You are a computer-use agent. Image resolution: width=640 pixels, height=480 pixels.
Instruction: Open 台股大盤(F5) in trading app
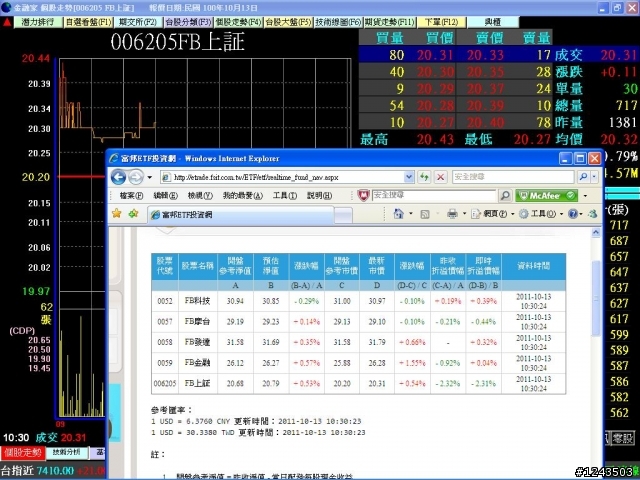point(289,22)
